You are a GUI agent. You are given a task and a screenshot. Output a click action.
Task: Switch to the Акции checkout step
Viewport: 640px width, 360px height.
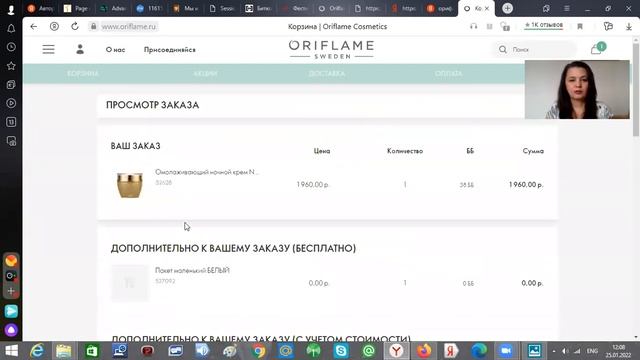pyautogui.click(x=205, y=73)
